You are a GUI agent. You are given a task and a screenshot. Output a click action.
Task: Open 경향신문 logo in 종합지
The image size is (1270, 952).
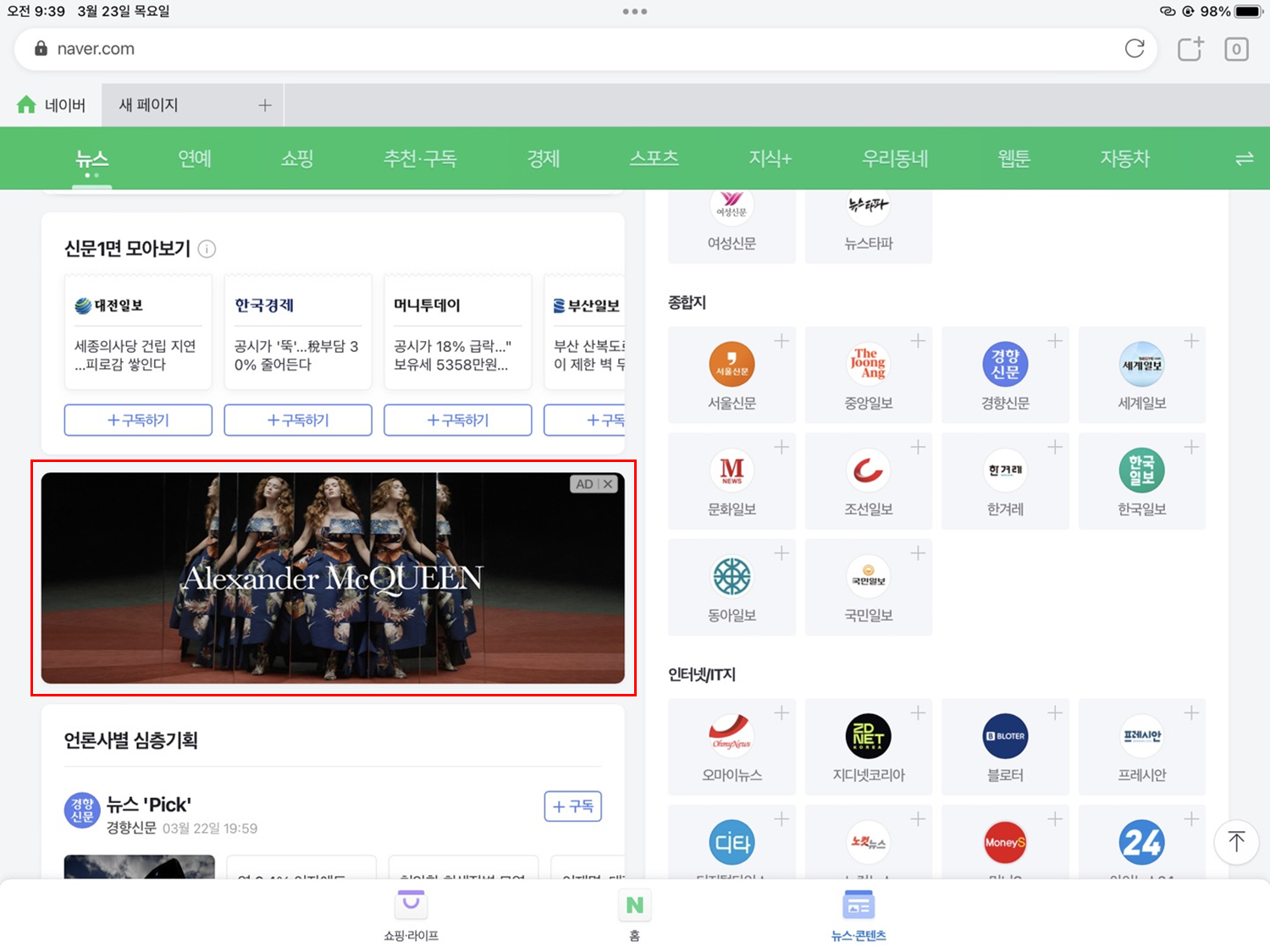pyautogui.click(x=1005, y=364)
